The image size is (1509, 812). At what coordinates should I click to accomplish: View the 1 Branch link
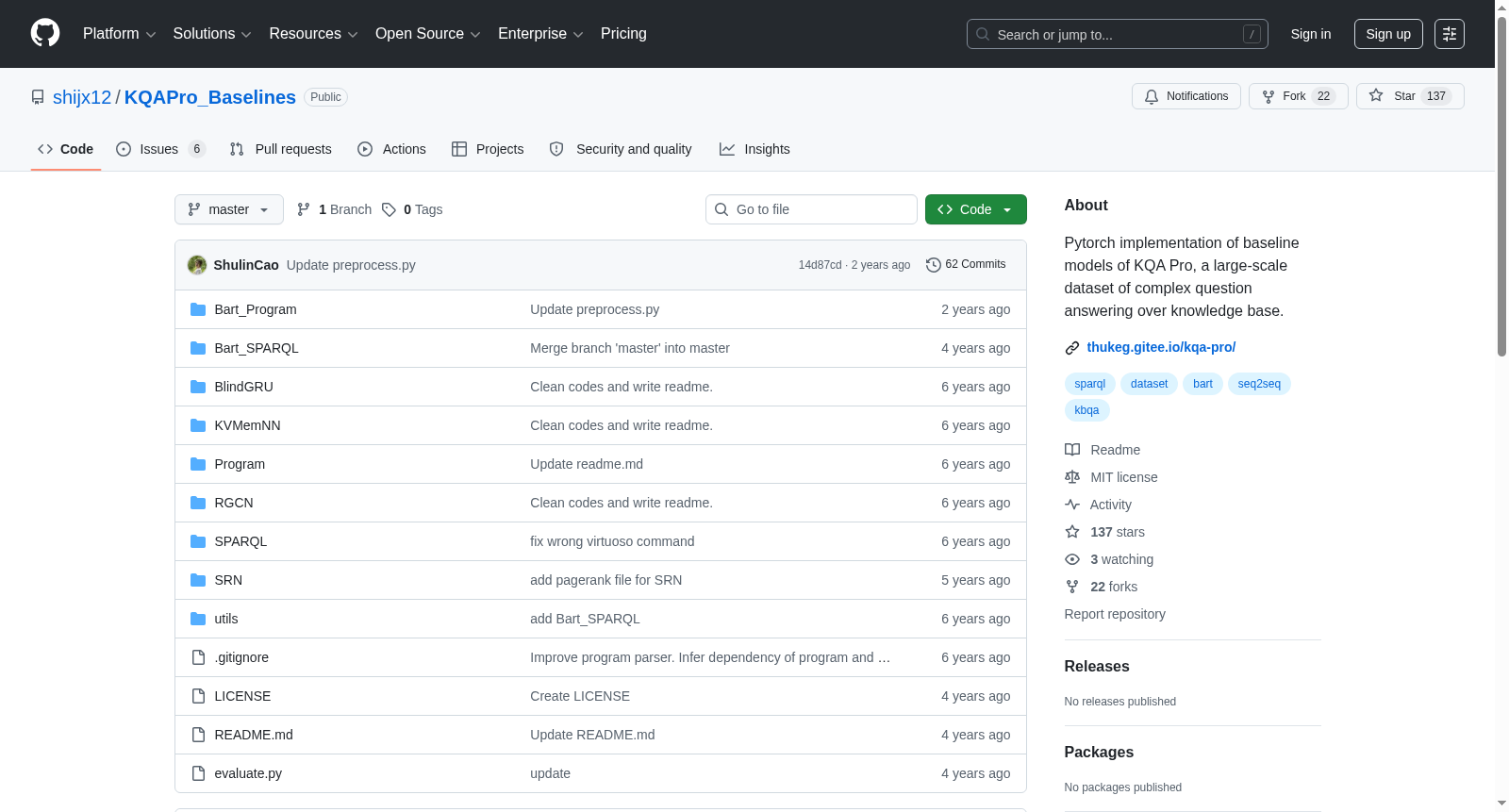pos(335,209)
